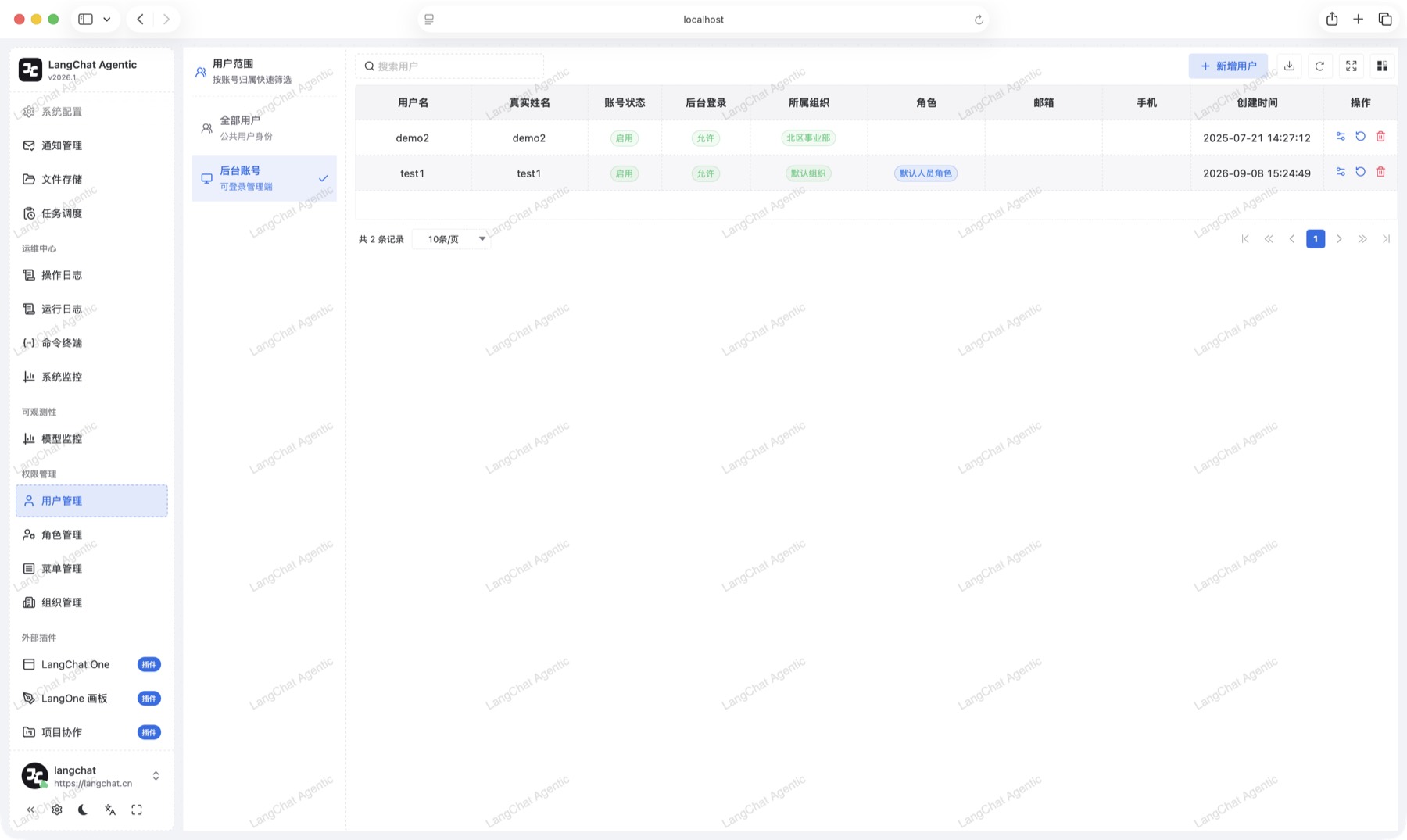Open 用户管理 menu
The width and height of the screenshot is (1407, 840).
click(x=91, y=501)
